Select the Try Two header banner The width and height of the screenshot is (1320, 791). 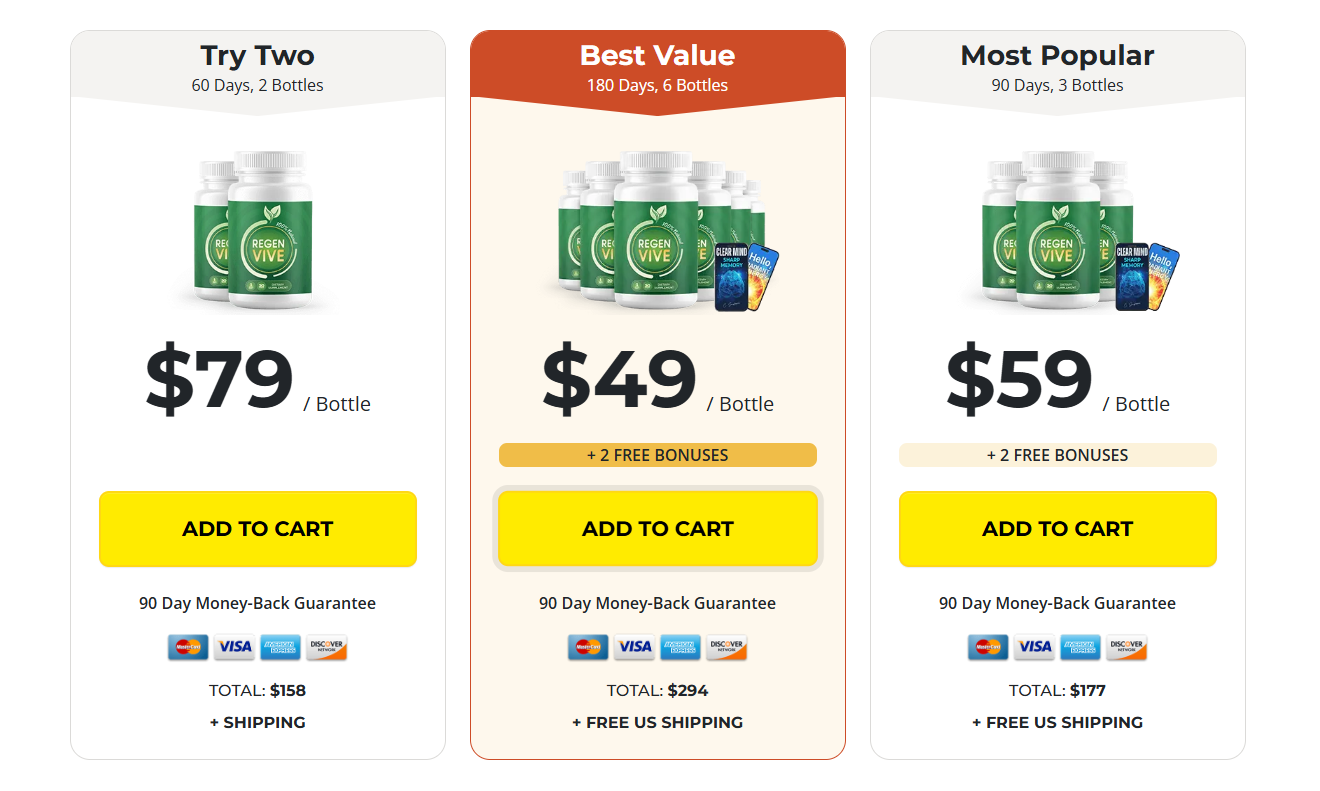pyautogui.click(x=258, y=67)
